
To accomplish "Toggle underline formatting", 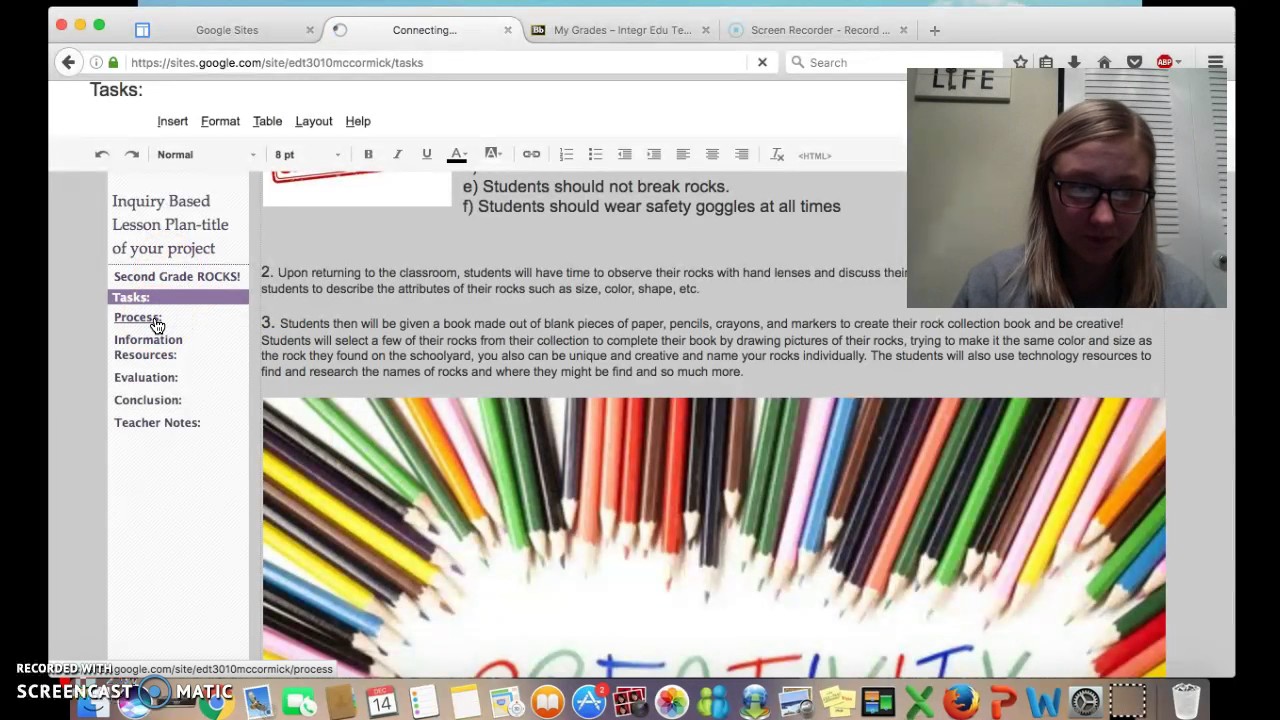I will click(x=426, y=155).
